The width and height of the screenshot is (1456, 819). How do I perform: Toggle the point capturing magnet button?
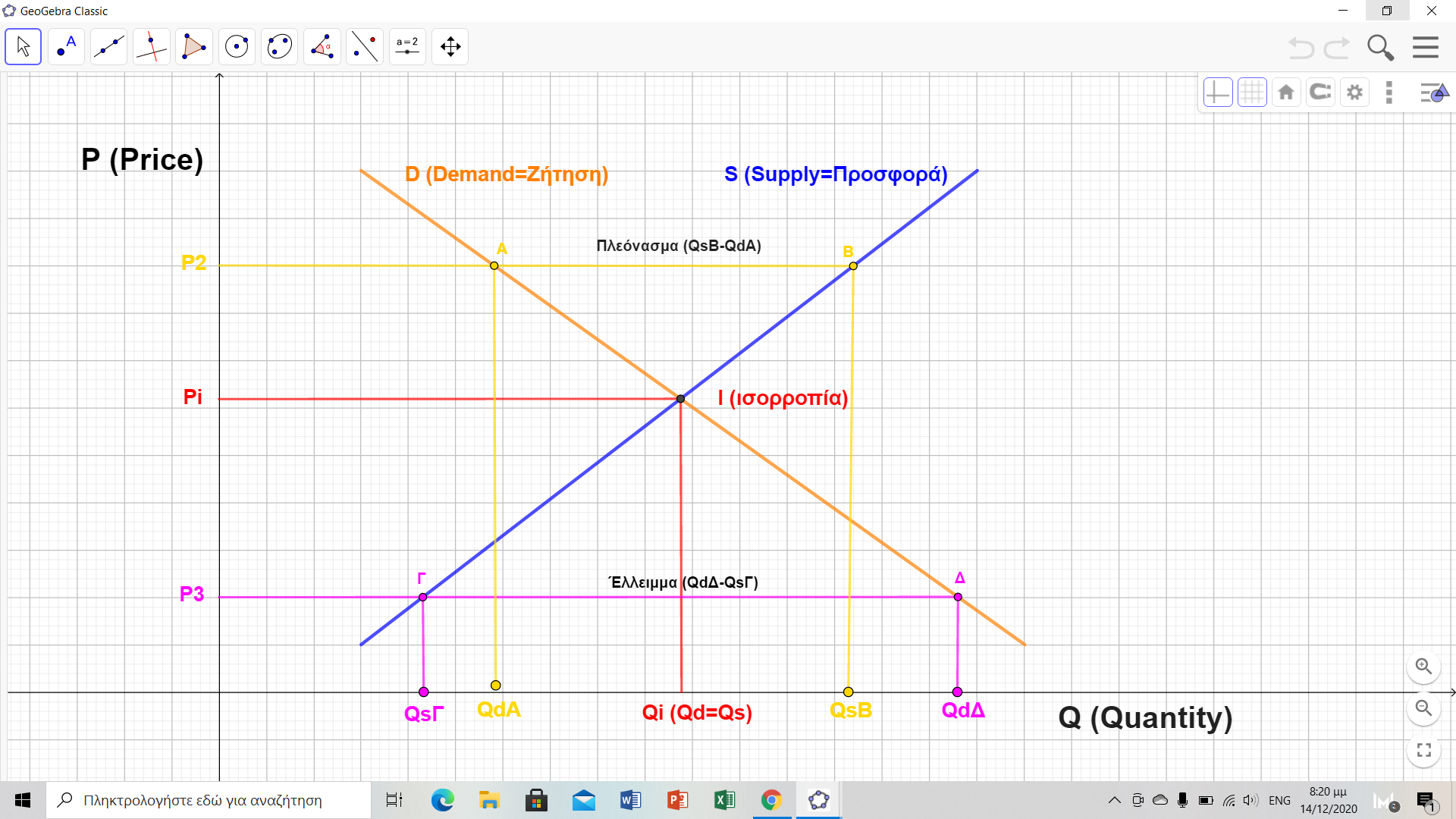click(1320, 93)
